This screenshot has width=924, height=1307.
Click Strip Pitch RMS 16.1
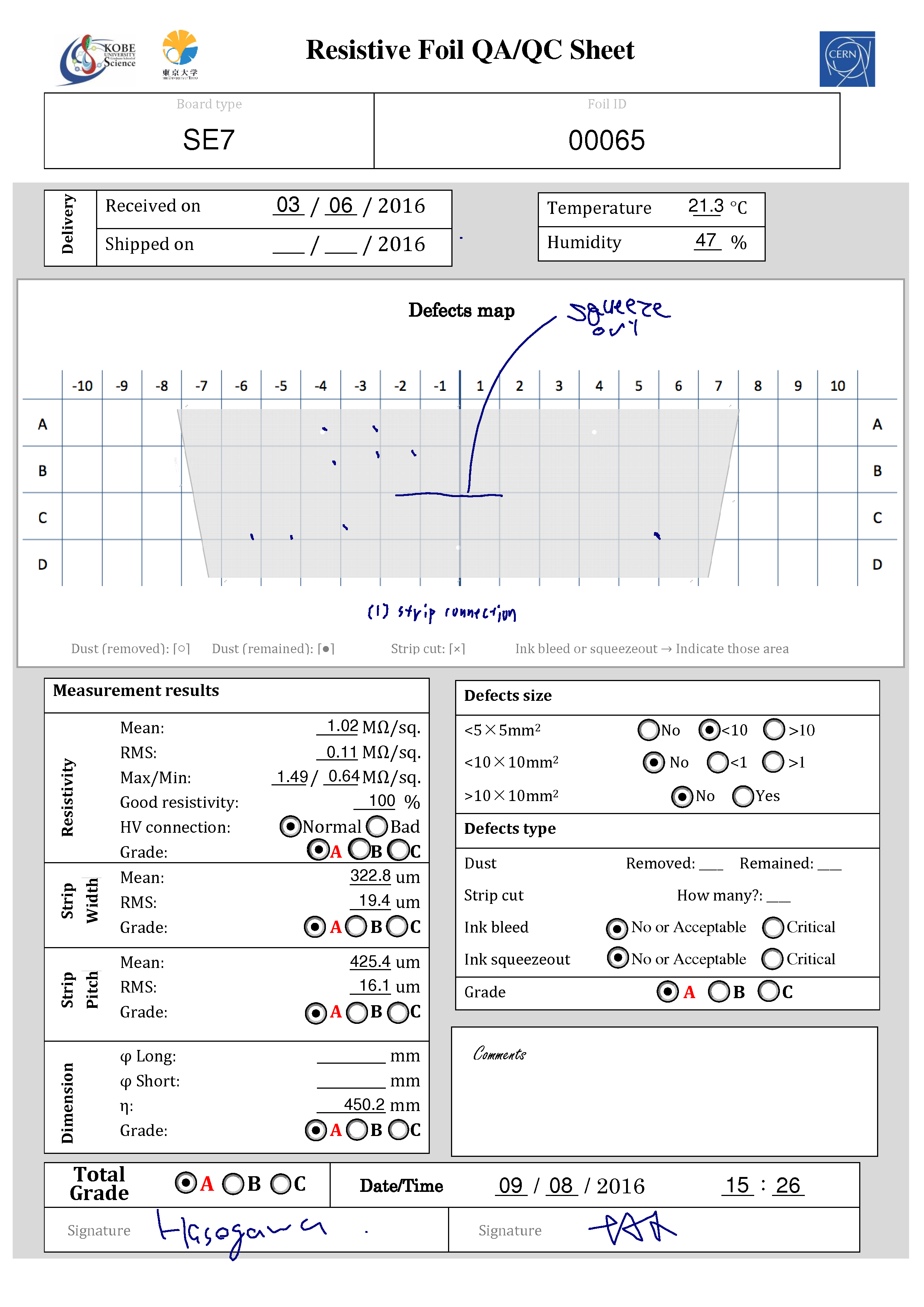[x=371, y=985]
